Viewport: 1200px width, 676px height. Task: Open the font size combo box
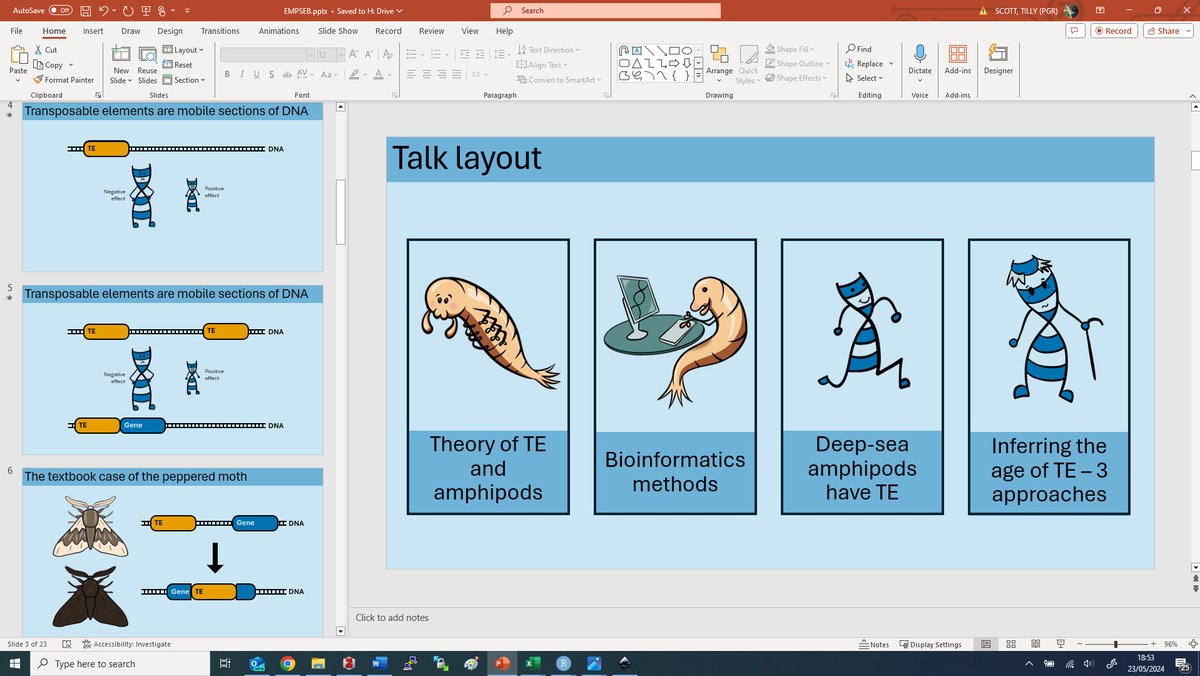pos(330,54)
